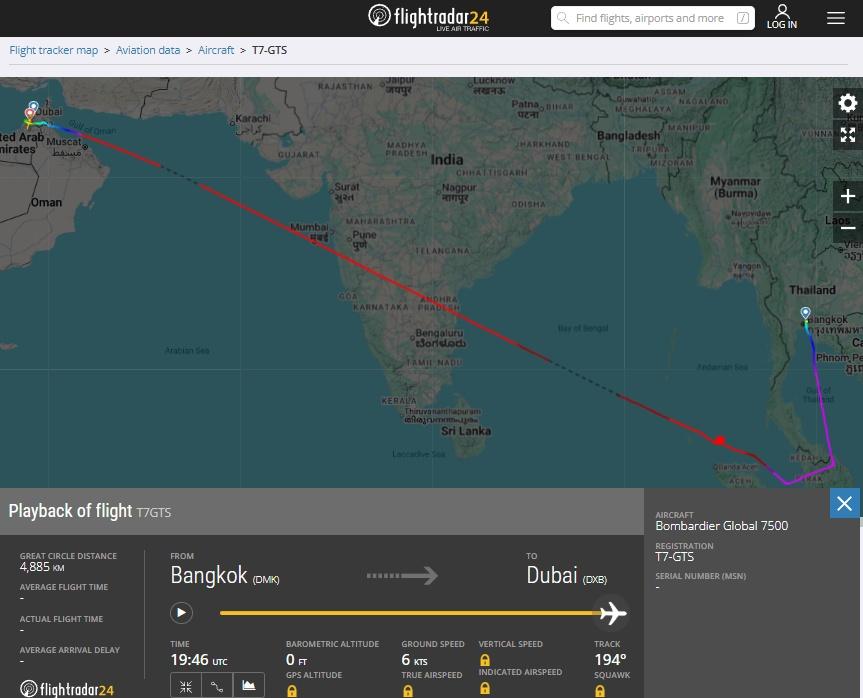
Task: Zoom in on the map
Action: (x=847, y=196)
